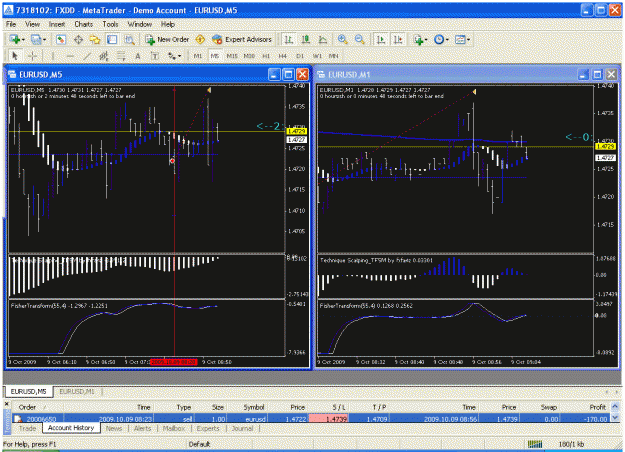Click the Templates icon
The image size is (625, 452).
click(460, 39)
